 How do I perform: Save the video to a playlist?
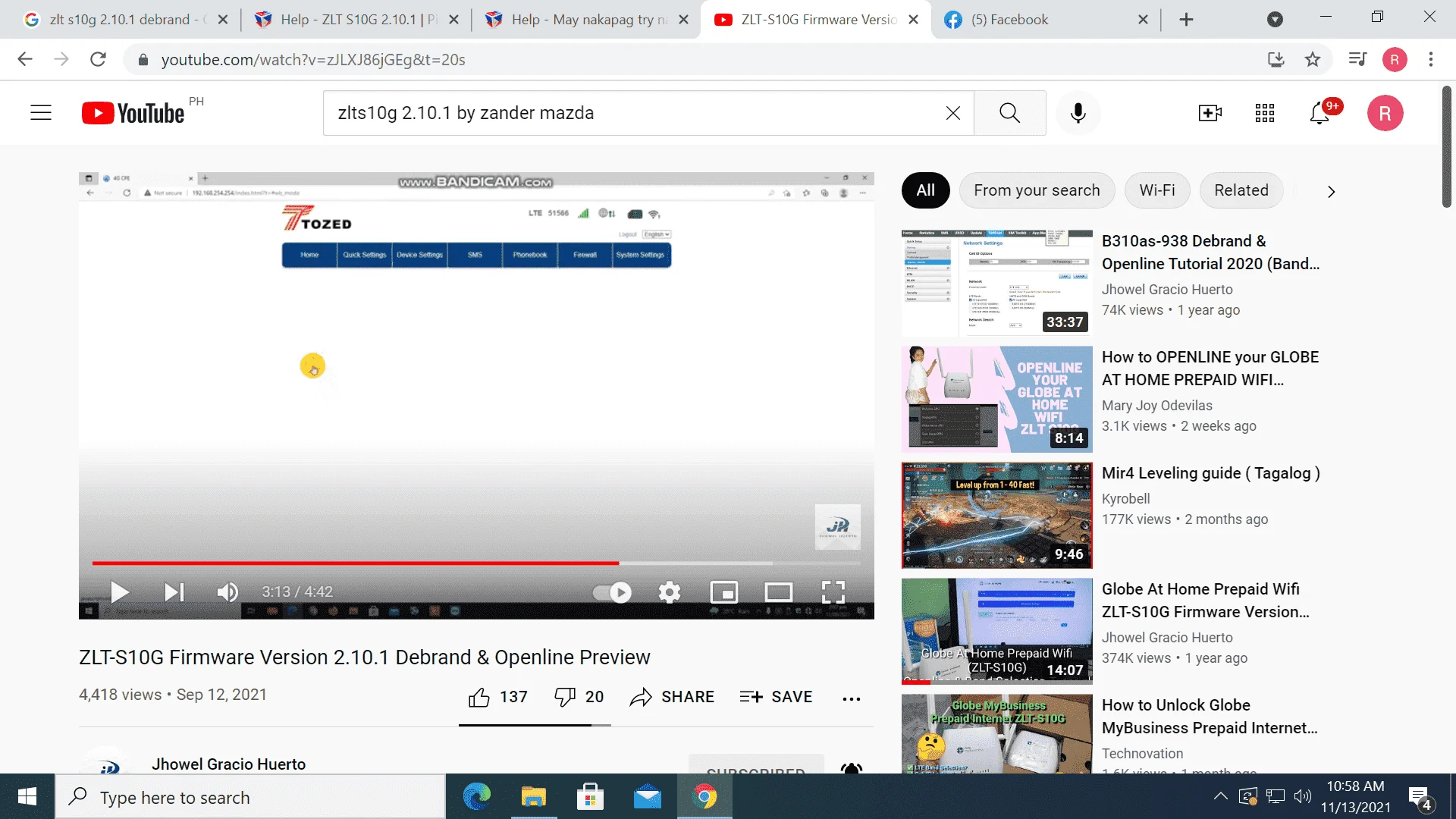pyautogui.click(x=776, y=697)
